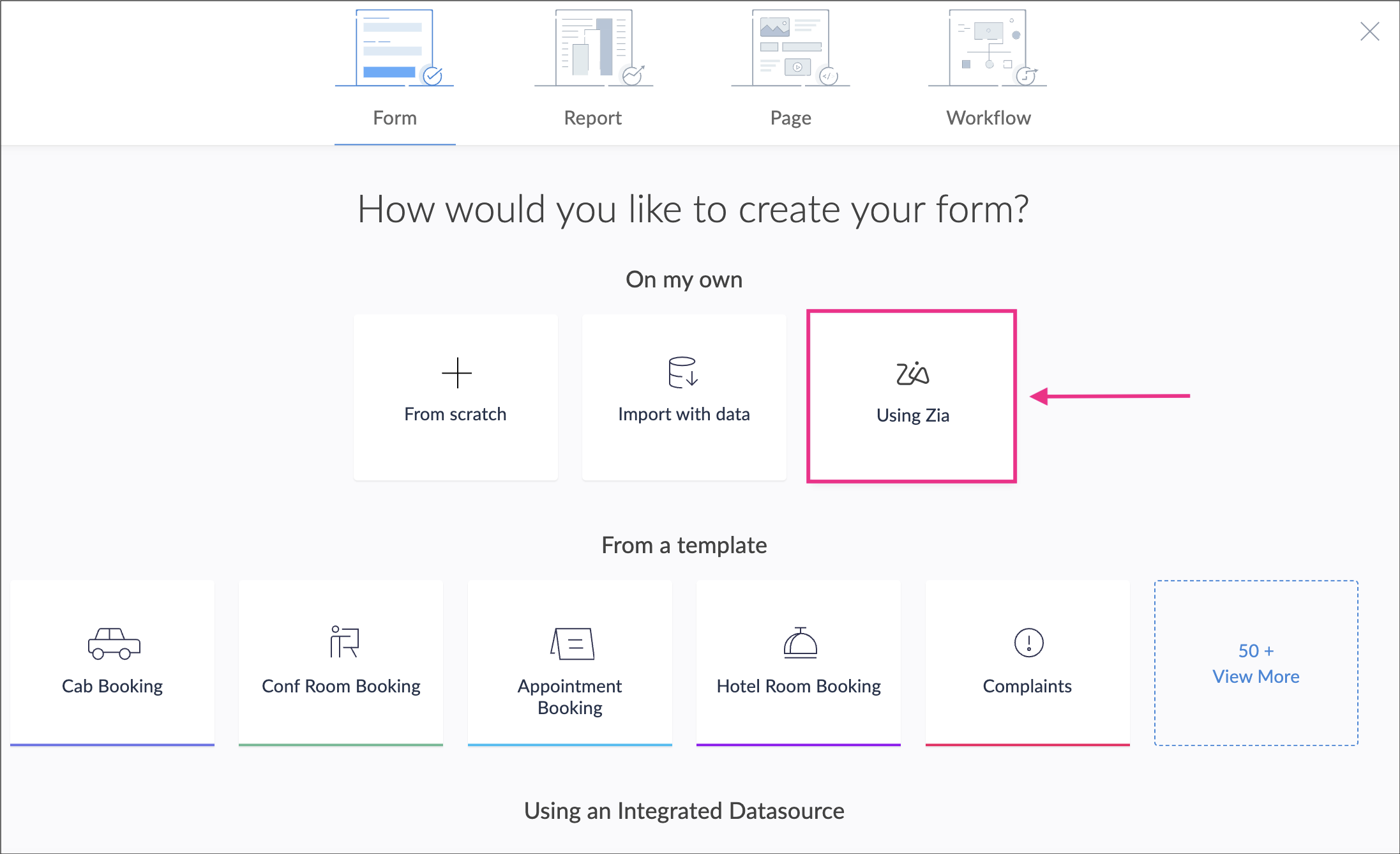Viewport: 1400px width, 854px height.
Task: Switch to the Report tab
Action: 592,118
